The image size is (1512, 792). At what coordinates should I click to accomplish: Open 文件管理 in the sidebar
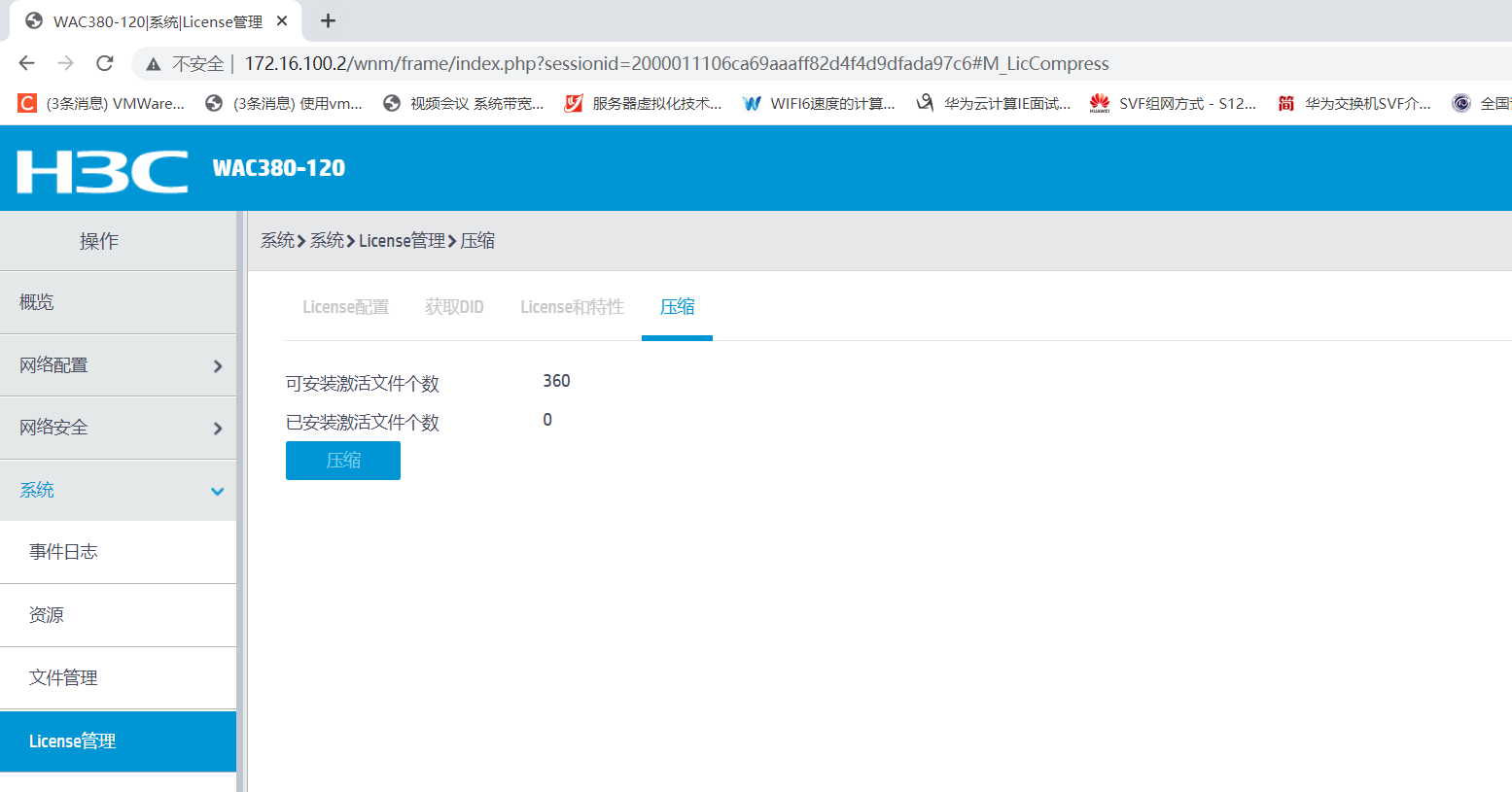click(118, 678)
